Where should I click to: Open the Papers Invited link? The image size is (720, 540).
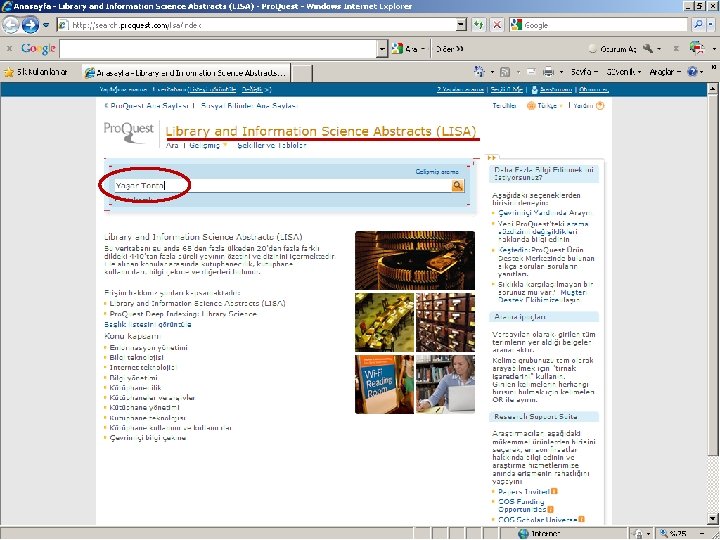click(524, 491)
